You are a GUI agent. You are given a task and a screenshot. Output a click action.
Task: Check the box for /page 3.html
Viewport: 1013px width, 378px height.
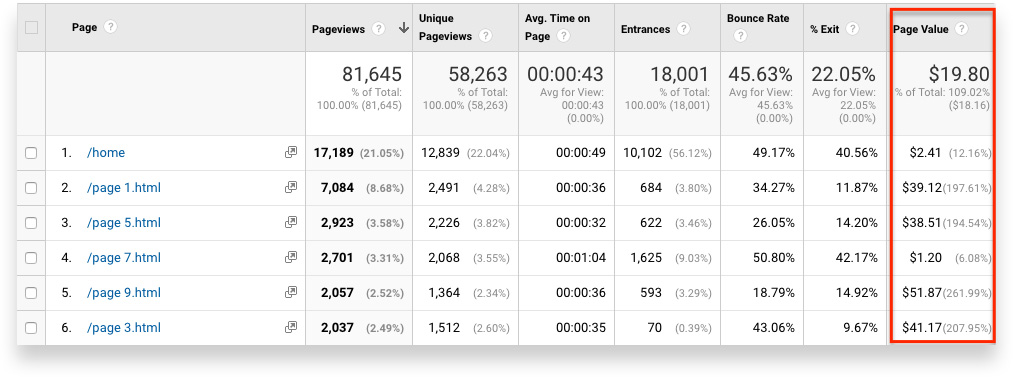(x=31, y=328)
